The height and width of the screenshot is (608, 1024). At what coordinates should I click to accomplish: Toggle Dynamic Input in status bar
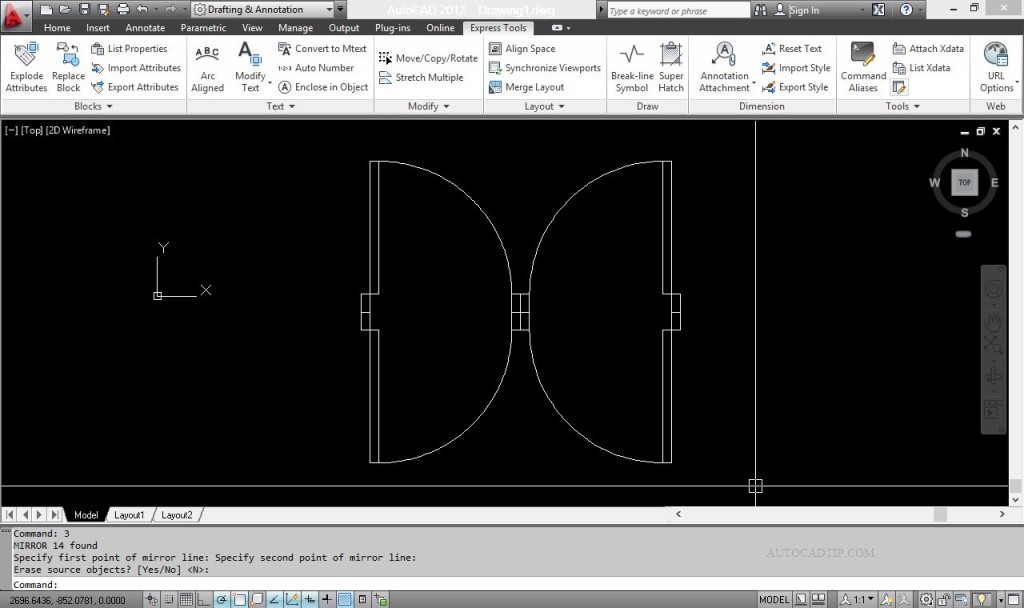[310, 600]
